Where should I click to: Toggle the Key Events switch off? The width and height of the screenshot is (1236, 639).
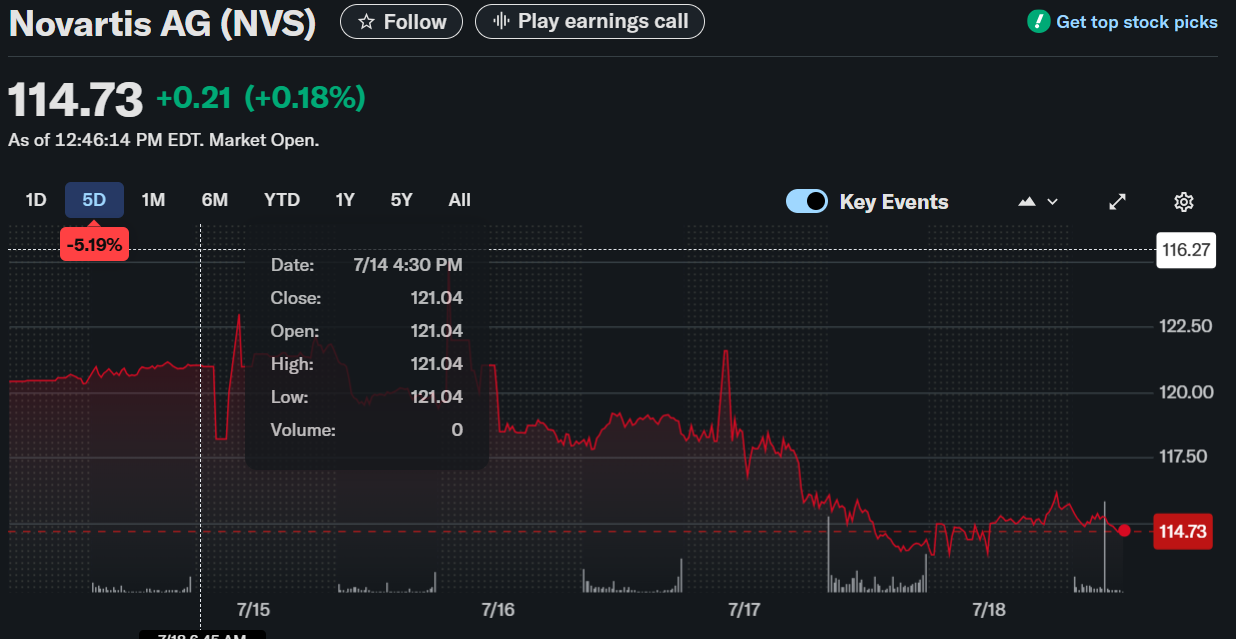click(x=808, y=201)
